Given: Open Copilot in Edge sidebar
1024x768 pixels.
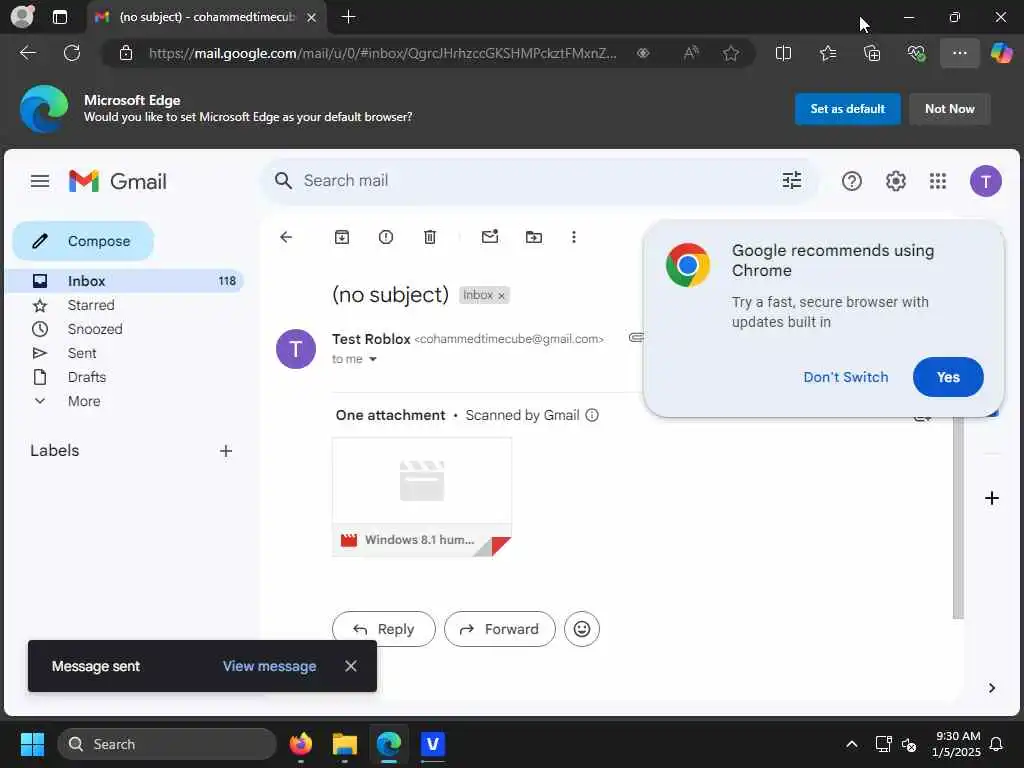Looking at the screenshot, I should (x=1001, y=53).
